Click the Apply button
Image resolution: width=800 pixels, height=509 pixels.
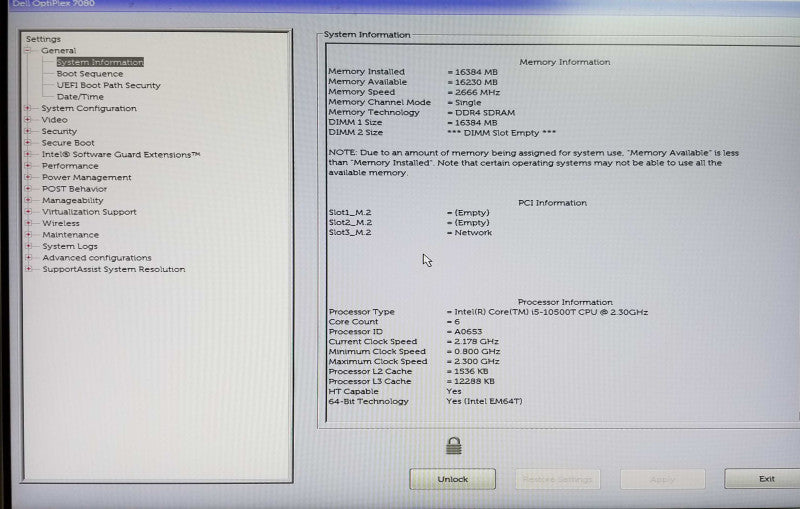(662, 479)
